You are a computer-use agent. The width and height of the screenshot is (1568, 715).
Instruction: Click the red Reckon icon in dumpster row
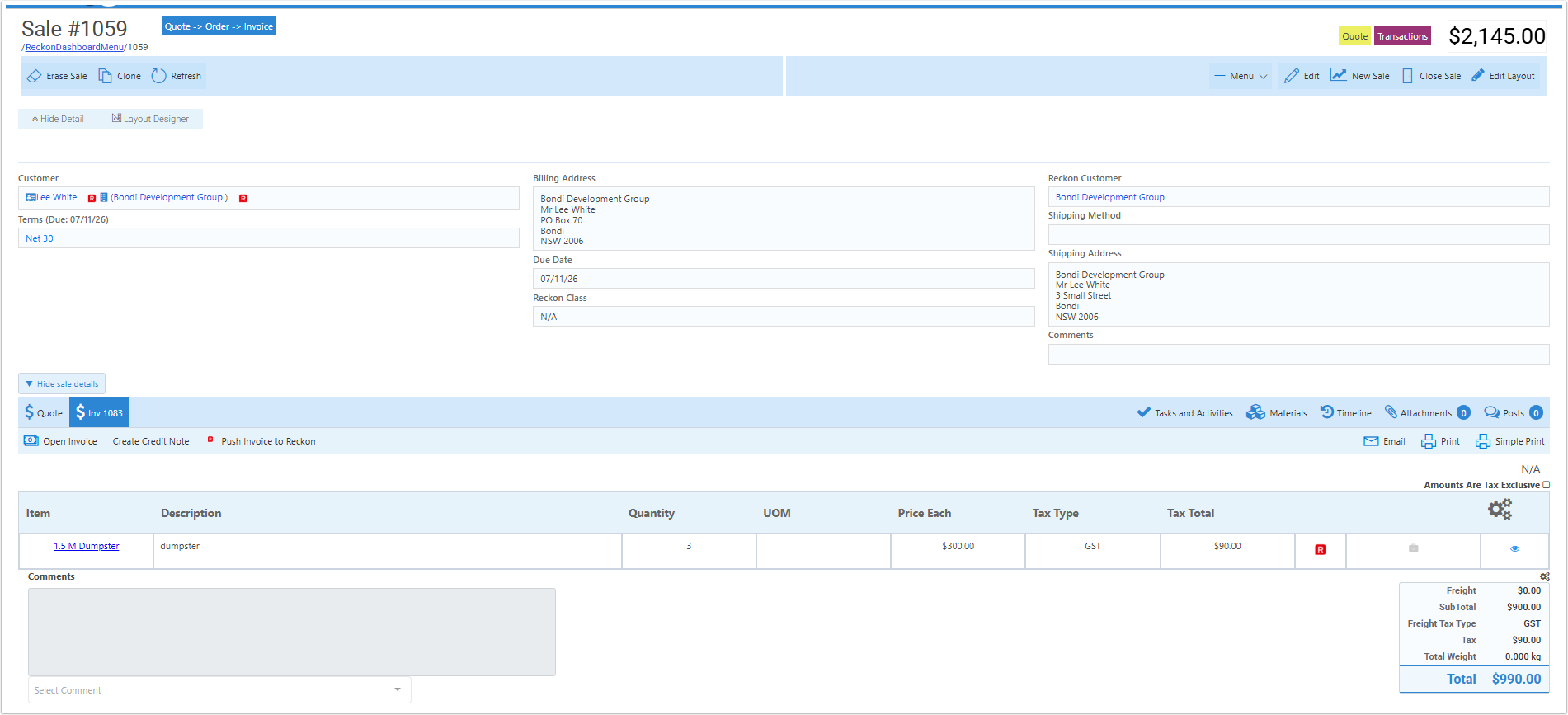1321,549
